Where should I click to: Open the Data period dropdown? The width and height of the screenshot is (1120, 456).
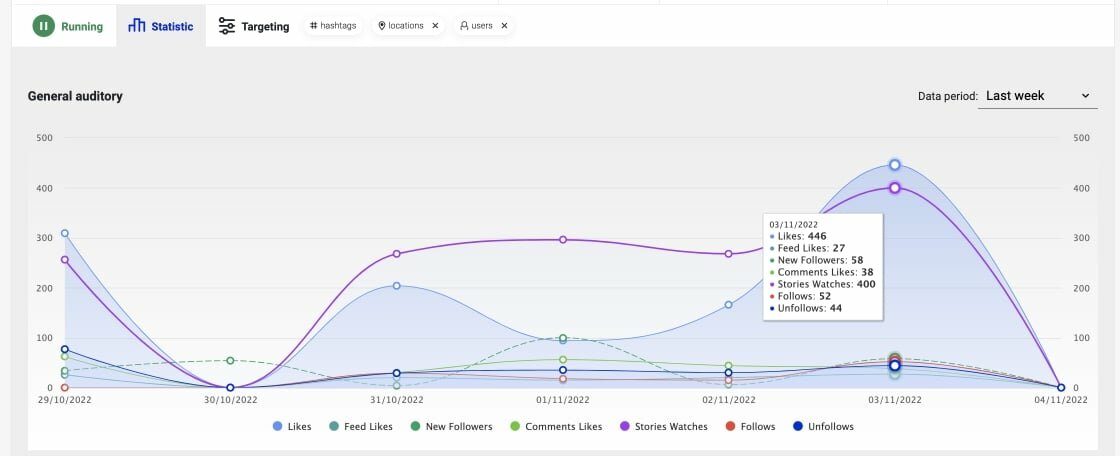tap(1037, 96)
